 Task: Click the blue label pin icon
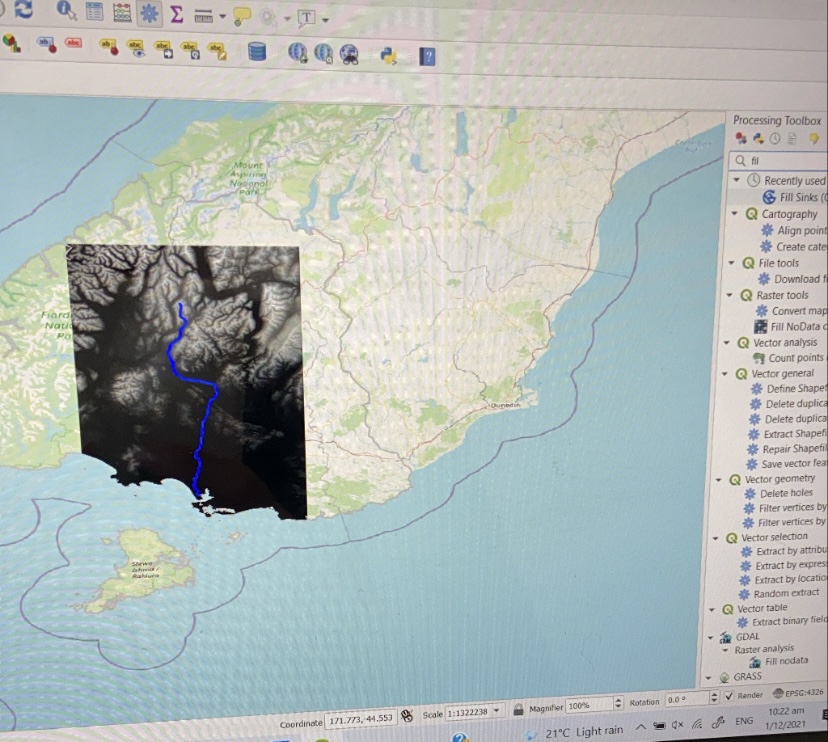coord(46,44)
